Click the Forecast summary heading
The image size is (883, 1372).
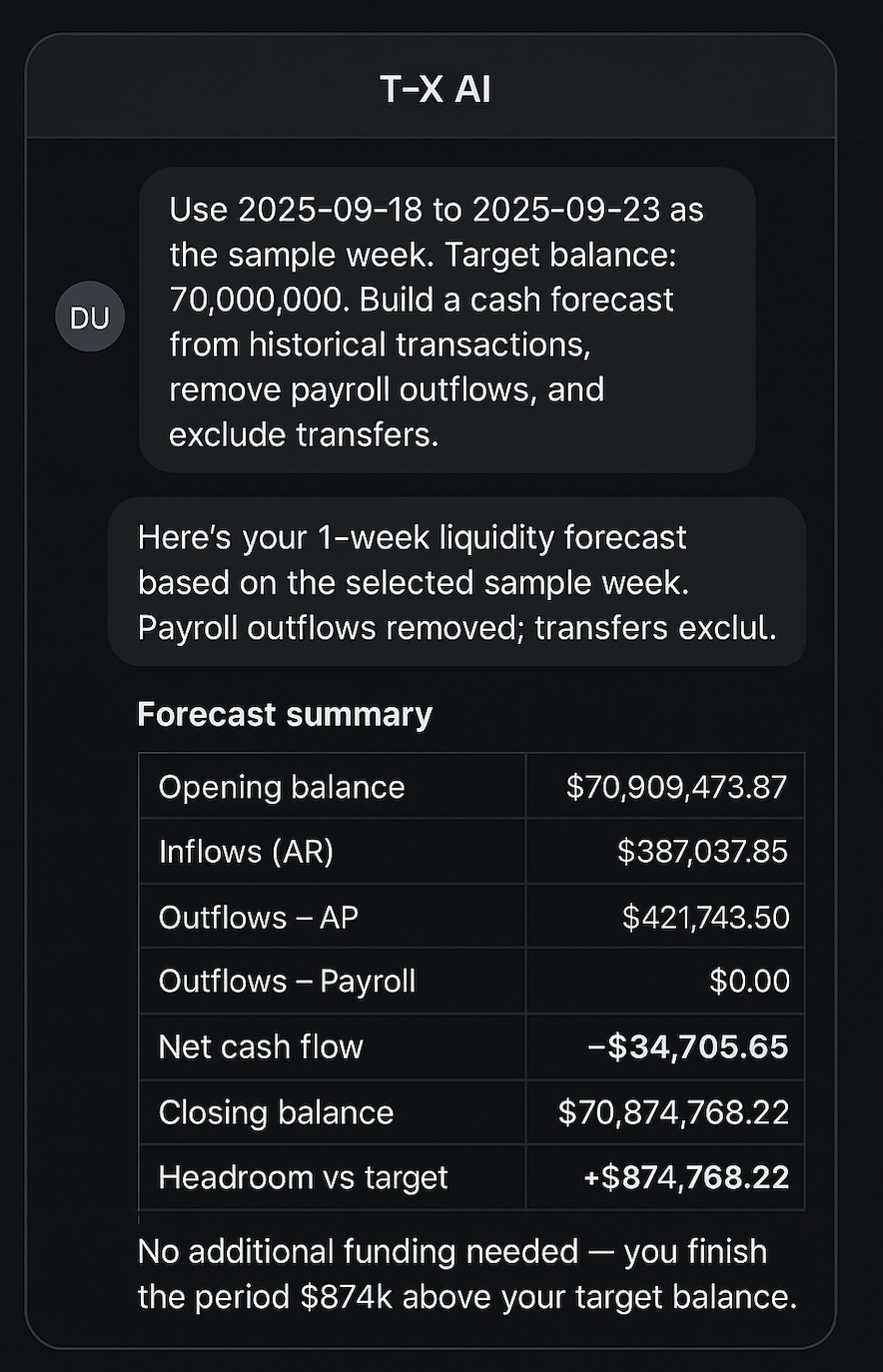(x=285, y=714)
